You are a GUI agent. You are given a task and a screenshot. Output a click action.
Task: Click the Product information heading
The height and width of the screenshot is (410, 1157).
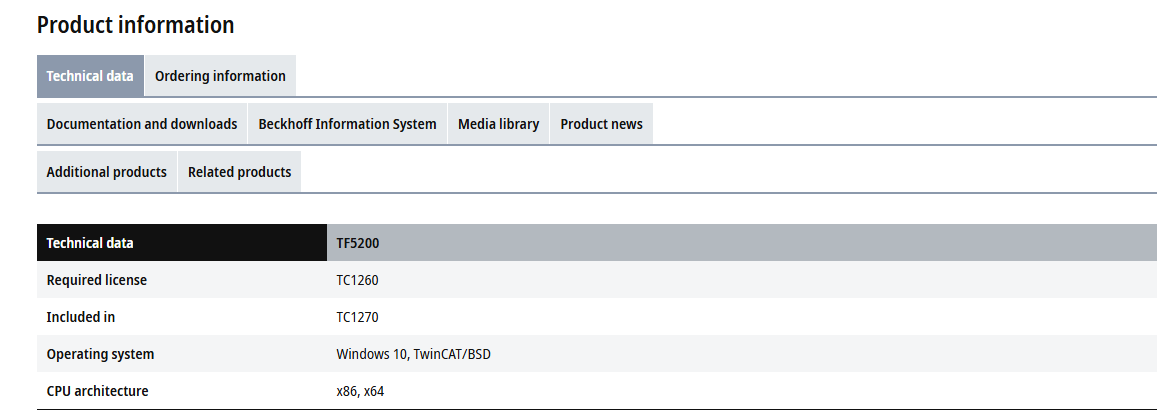pos(136,25)
